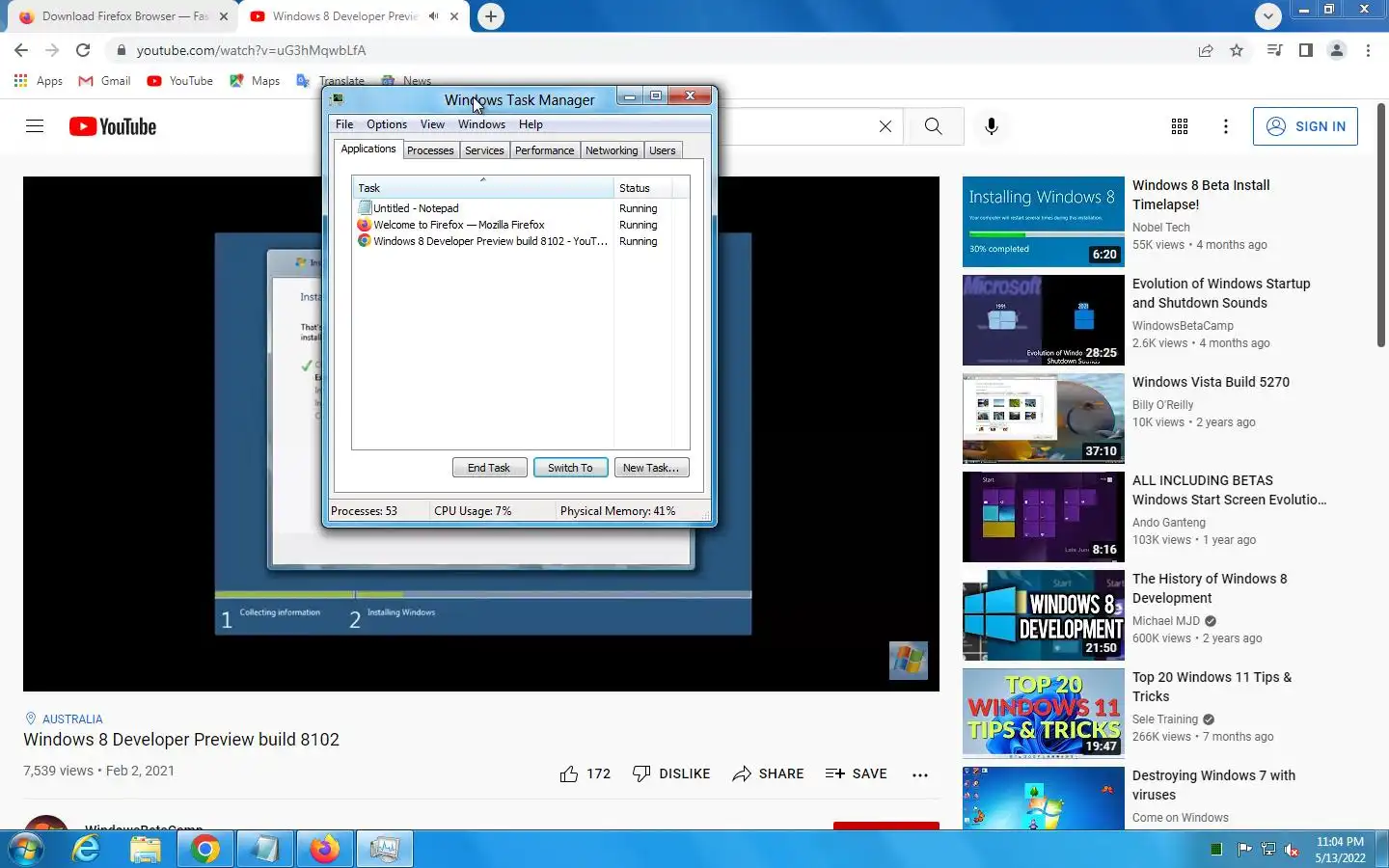Open a new Chrome tab
This screenshot has width=1389, height=868.
point(491,16)
